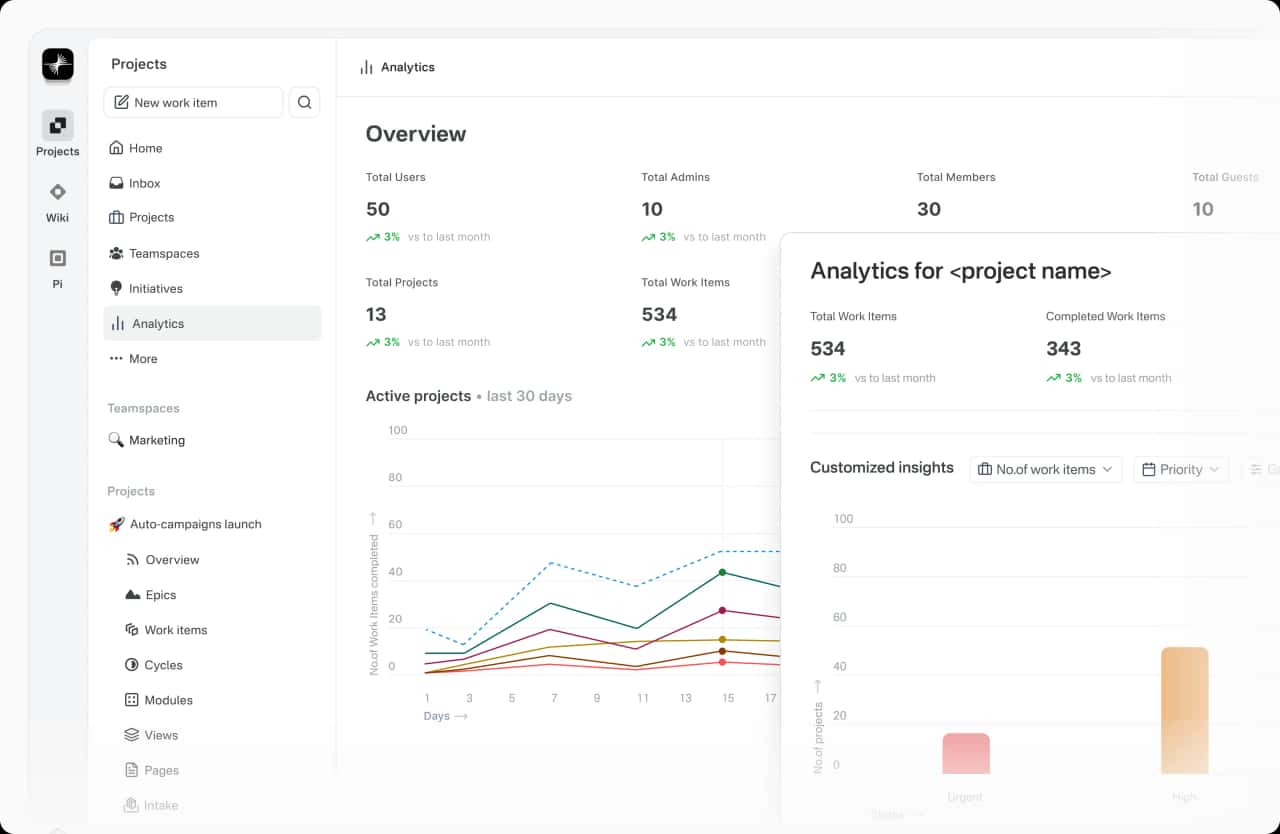This screenshot has height=834, width=1280.
Task: Select Analytics in the sidebar navigation
Action: pos(158,323)
